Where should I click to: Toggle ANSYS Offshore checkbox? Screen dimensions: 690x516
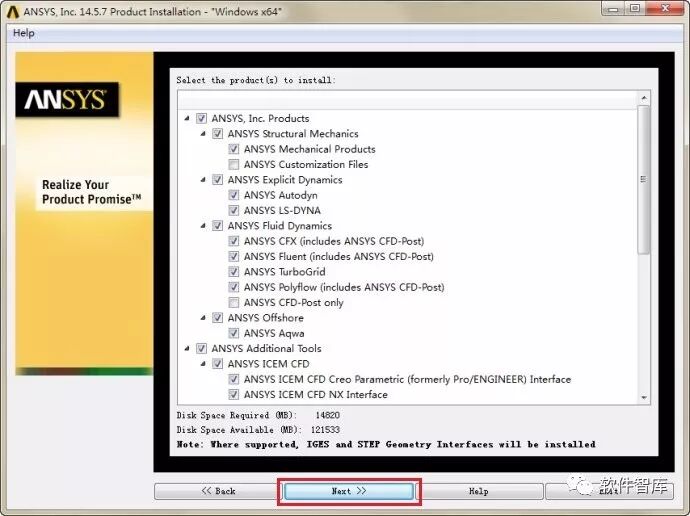217,318
